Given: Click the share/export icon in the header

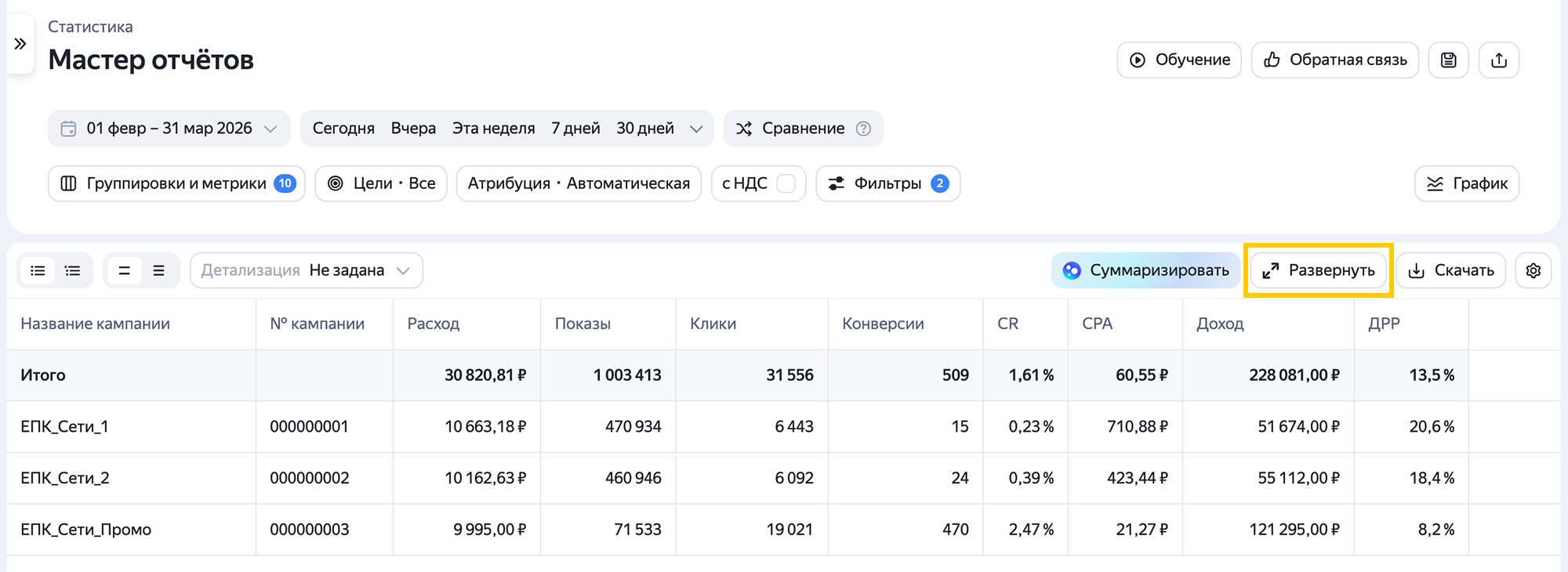Looking at the screenshot, I should coord(1498,60).
